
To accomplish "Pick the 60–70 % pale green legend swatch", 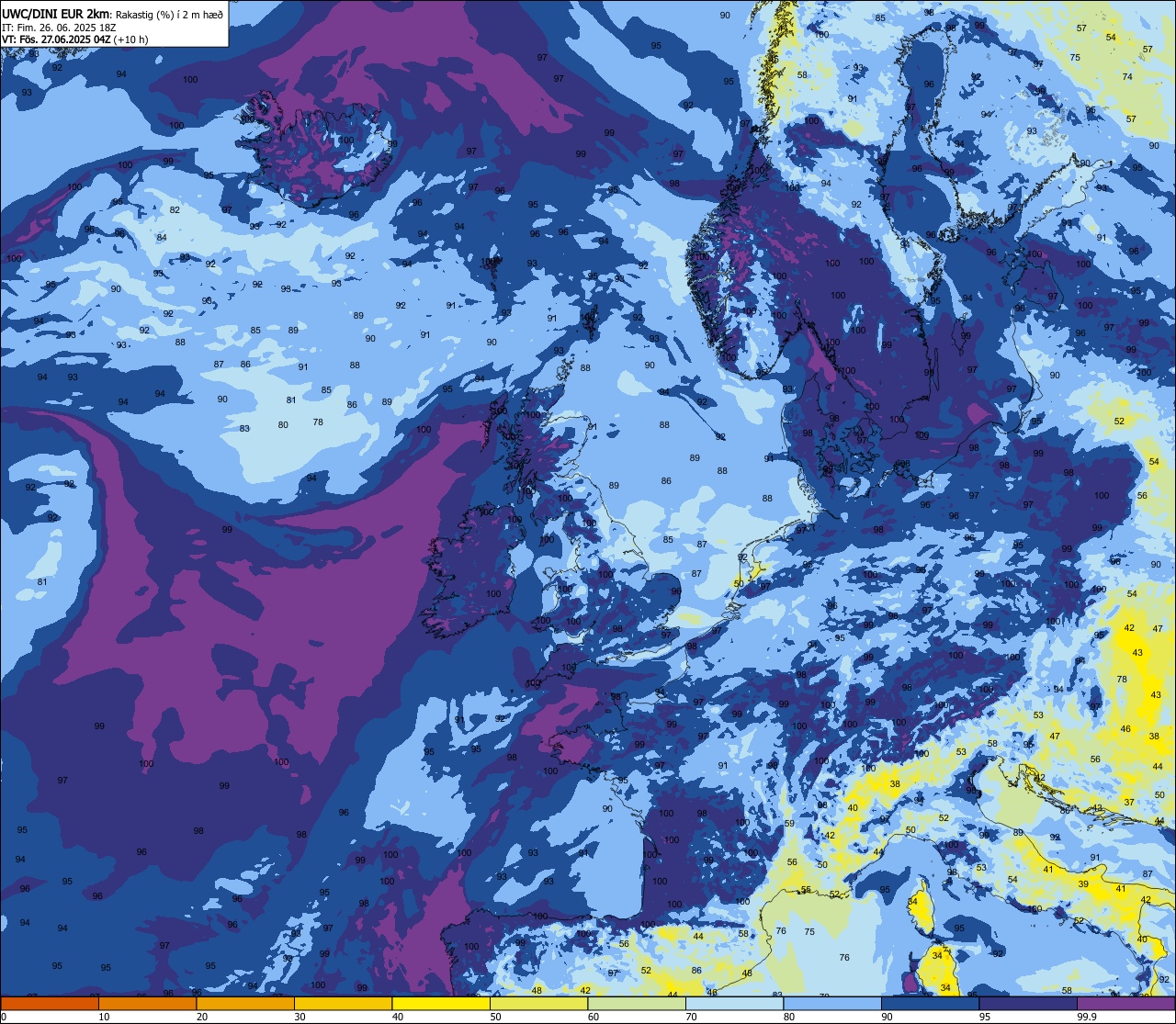I will tap(636, 1004).
